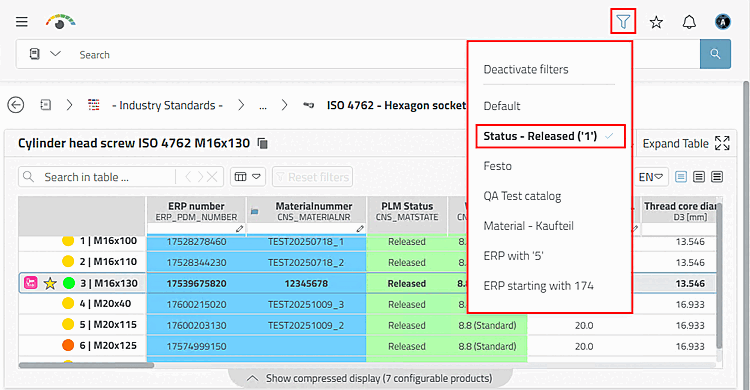Click the catalog root breadcrumb icon

[x=45, y=104]
